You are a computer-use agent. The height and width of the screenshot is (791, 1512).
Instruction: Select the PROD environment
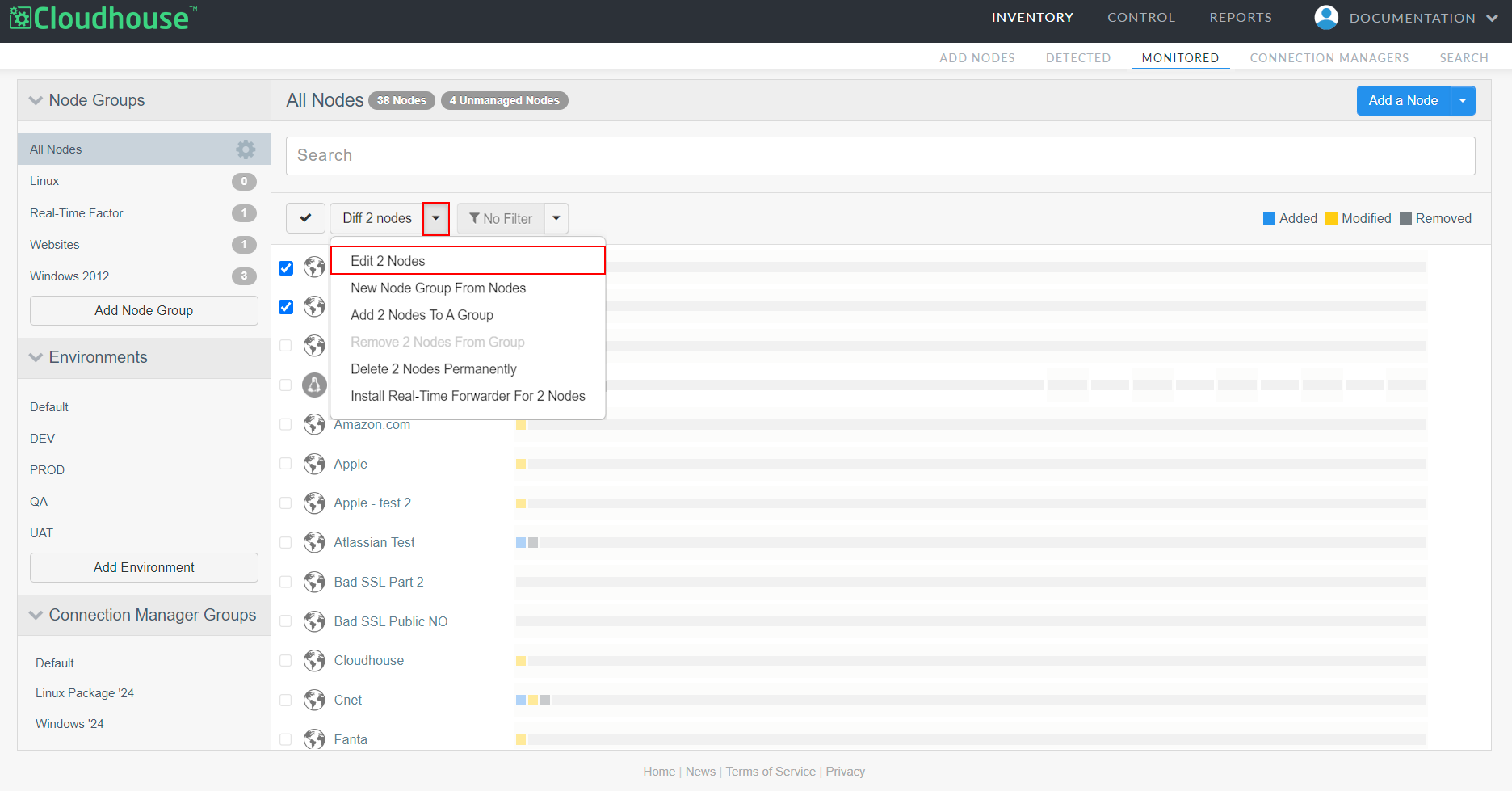click(47, 469)
